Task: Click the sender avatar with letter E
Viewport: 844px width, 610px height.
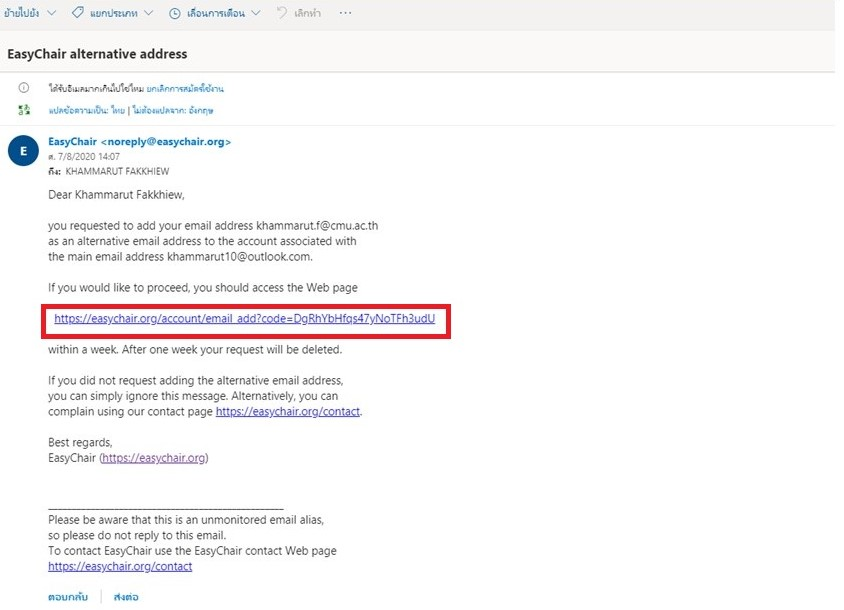Action: [x=23, y=151]
